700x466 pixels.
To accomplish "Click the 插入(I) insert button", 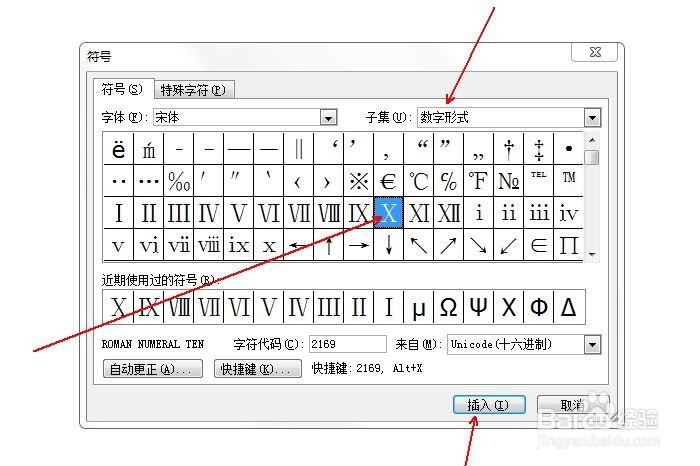I will pyautogui.click(x=489, y=405).
